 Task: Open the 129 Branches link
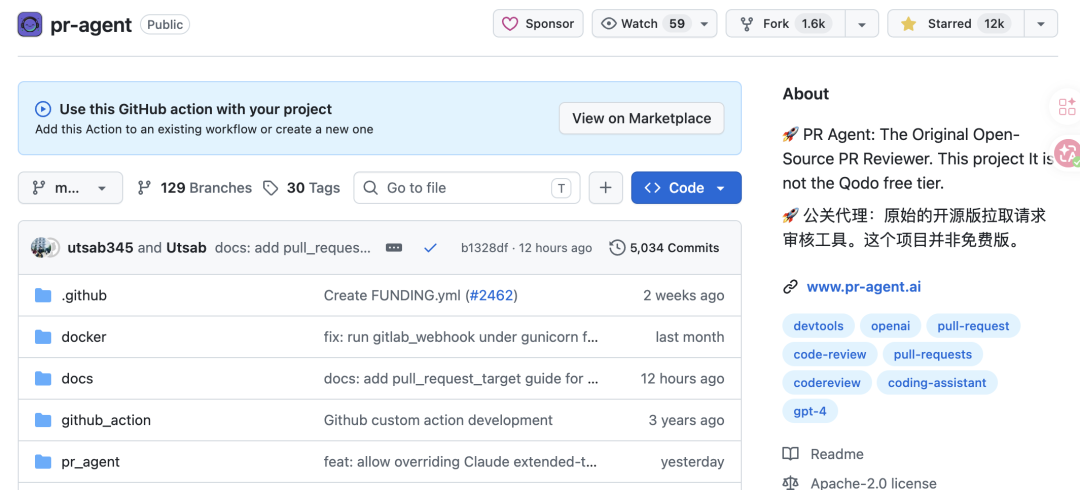coord(195,188)
